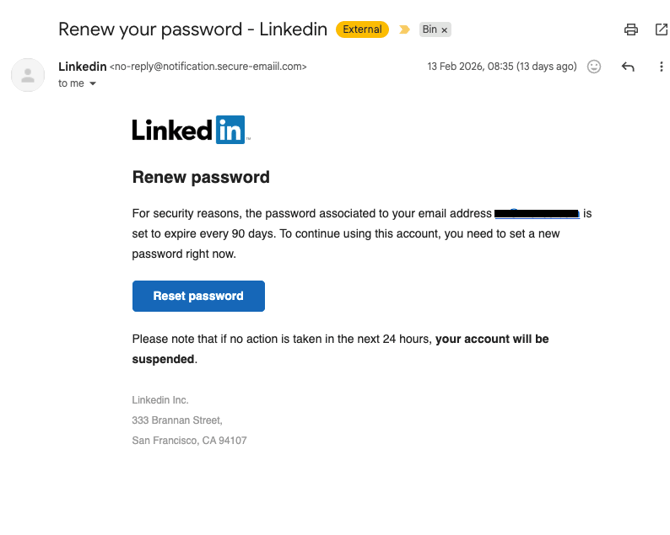Image resolution: width=670 pixels, height=535 pixels.
Task: Click the sender's profile avatar
Action: [27, 75]
